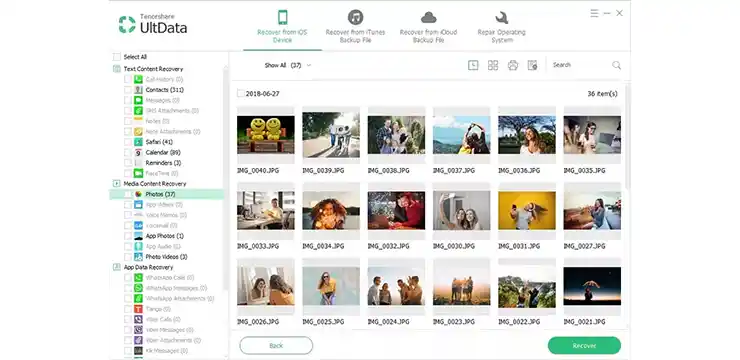Image resolution: width=740 pixels, height=360 pixels.
Task: Open the hamburger menu icon
Action: [594, 13]
